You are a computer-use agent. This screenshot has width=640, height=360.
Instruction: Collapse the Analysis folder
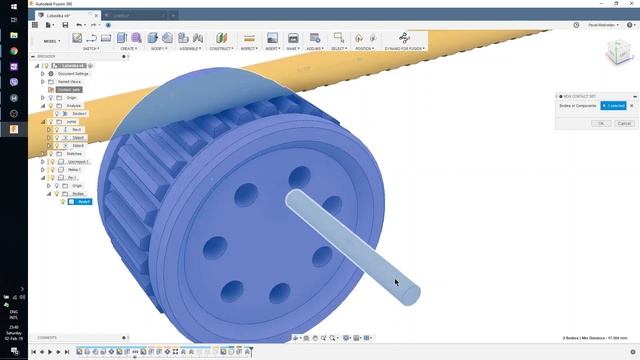click(x=43, y=106)
